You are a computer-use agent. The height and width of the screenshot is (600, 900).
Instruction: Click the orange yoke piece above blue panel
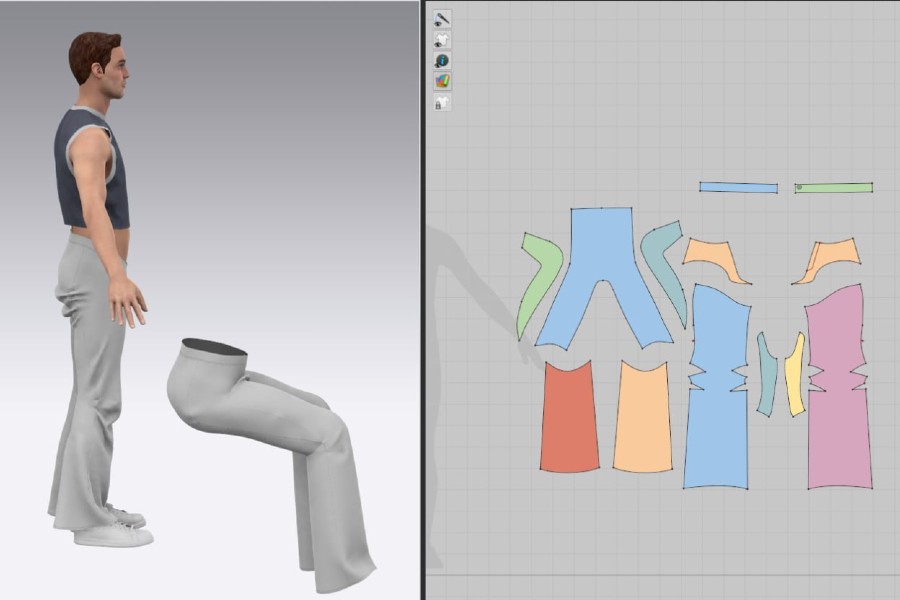(x=714, y=259)
